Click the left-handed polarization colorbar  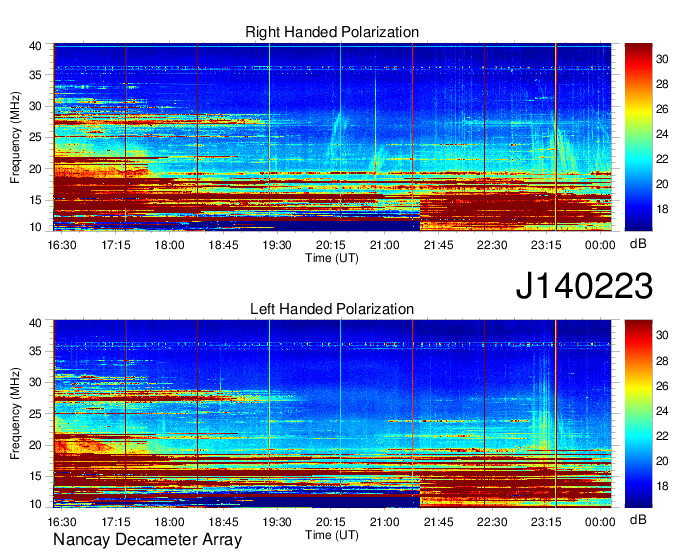point(638,414)
